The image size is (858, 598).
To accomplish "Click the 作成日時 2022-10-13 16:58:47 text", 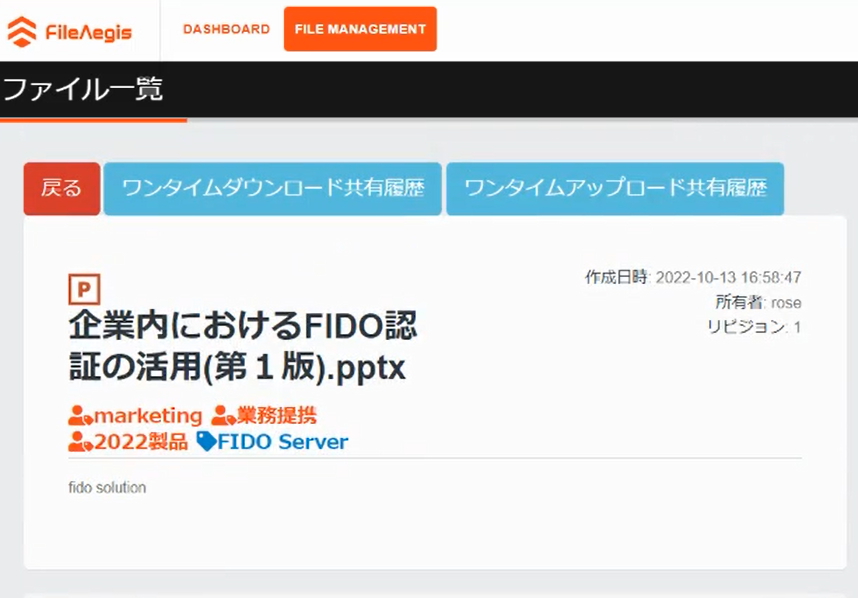I will coord(693,277).
